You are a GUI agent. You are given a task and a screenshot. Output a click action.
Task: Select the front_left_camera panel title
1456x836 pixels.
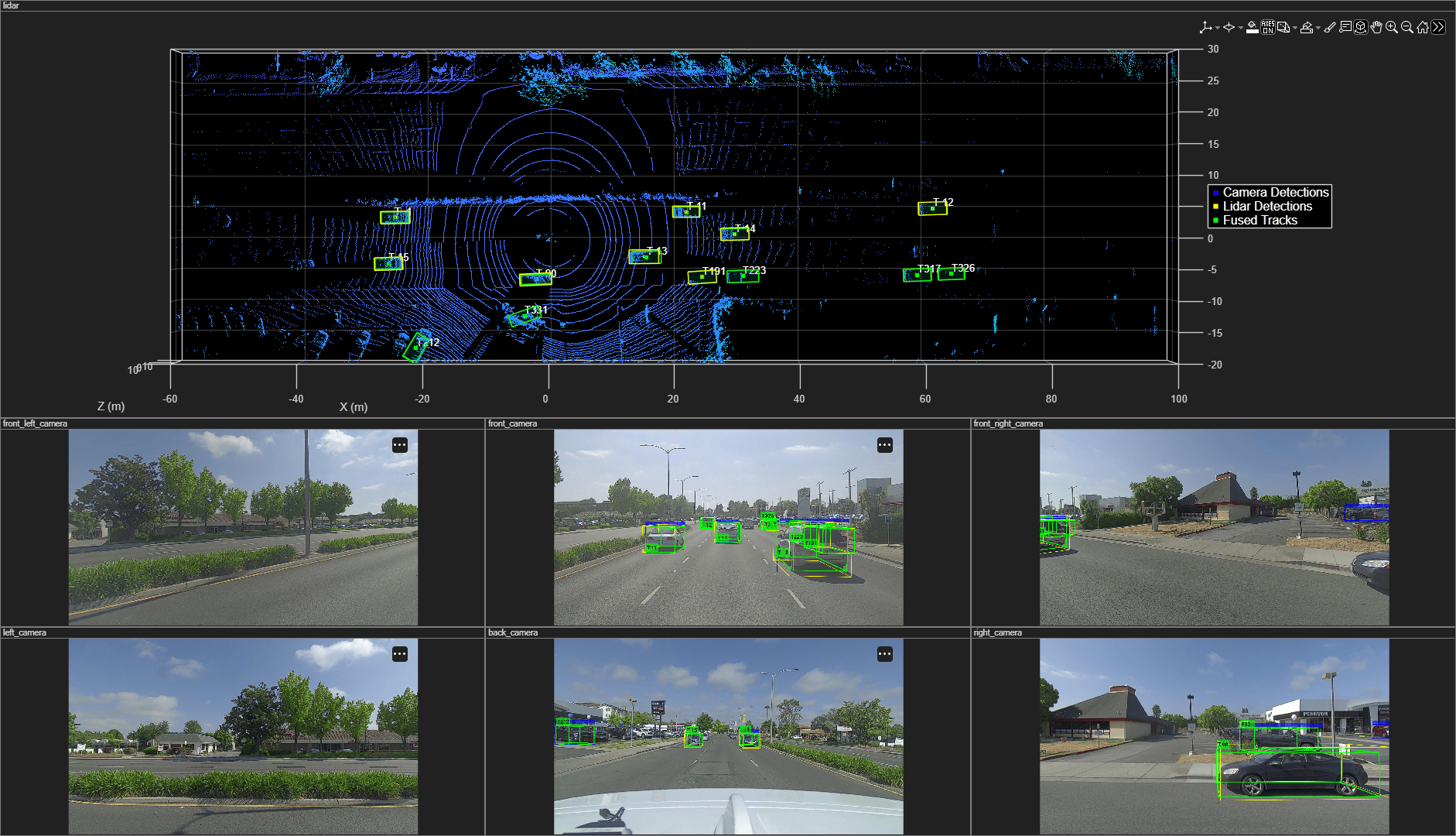[x=35, y=423]
